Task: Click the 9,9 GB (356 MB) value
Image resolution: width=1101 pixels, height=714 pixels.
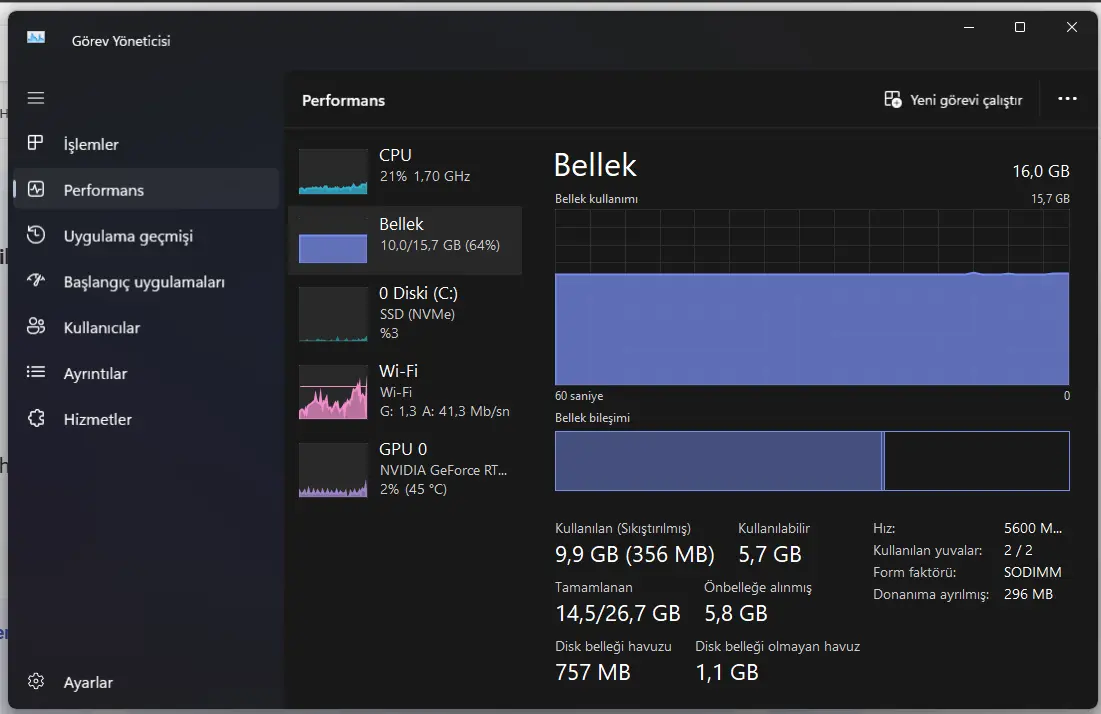Action: (635, 555)
